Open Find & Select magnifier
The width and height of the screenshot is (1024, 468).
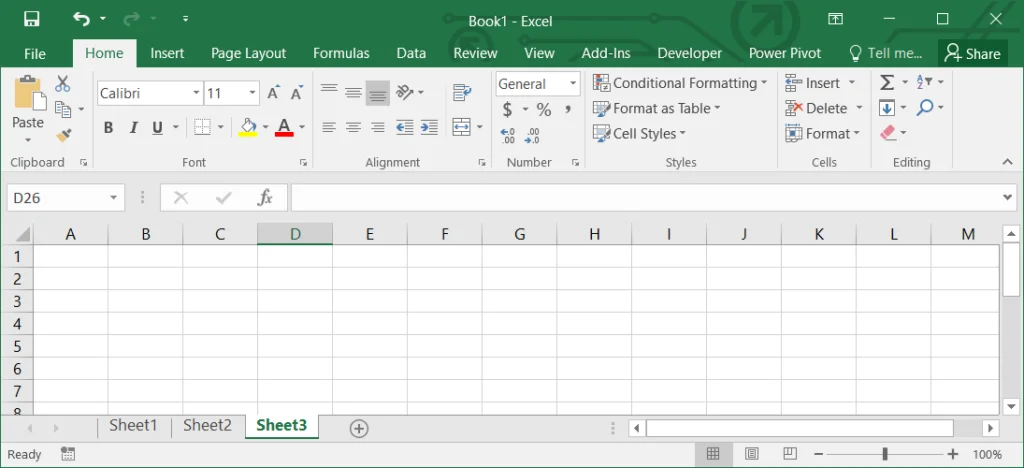(925, 108)
